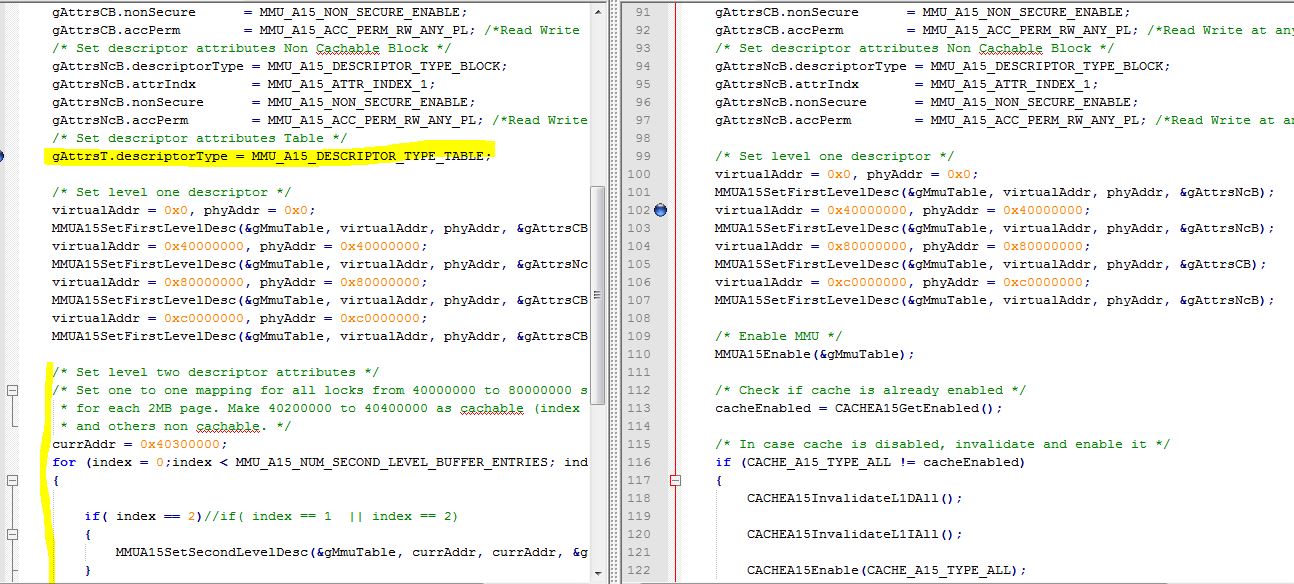Click 'Set one to one mapping' comment line

320,390
